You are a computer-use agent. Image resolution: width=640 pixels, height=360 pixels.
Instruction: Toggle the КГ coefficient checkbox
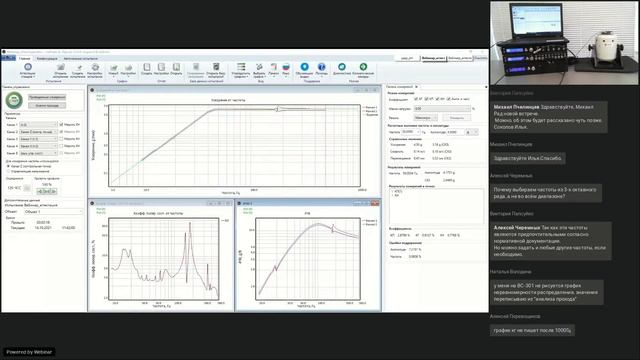(416, 99)
